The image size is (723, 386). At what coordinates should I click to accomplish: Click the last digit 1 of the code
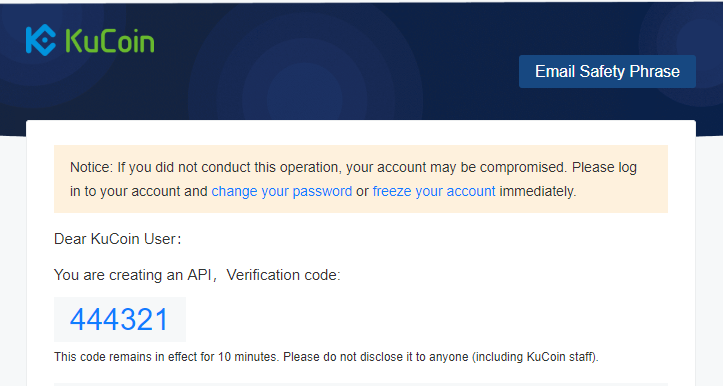pos(162,320)
